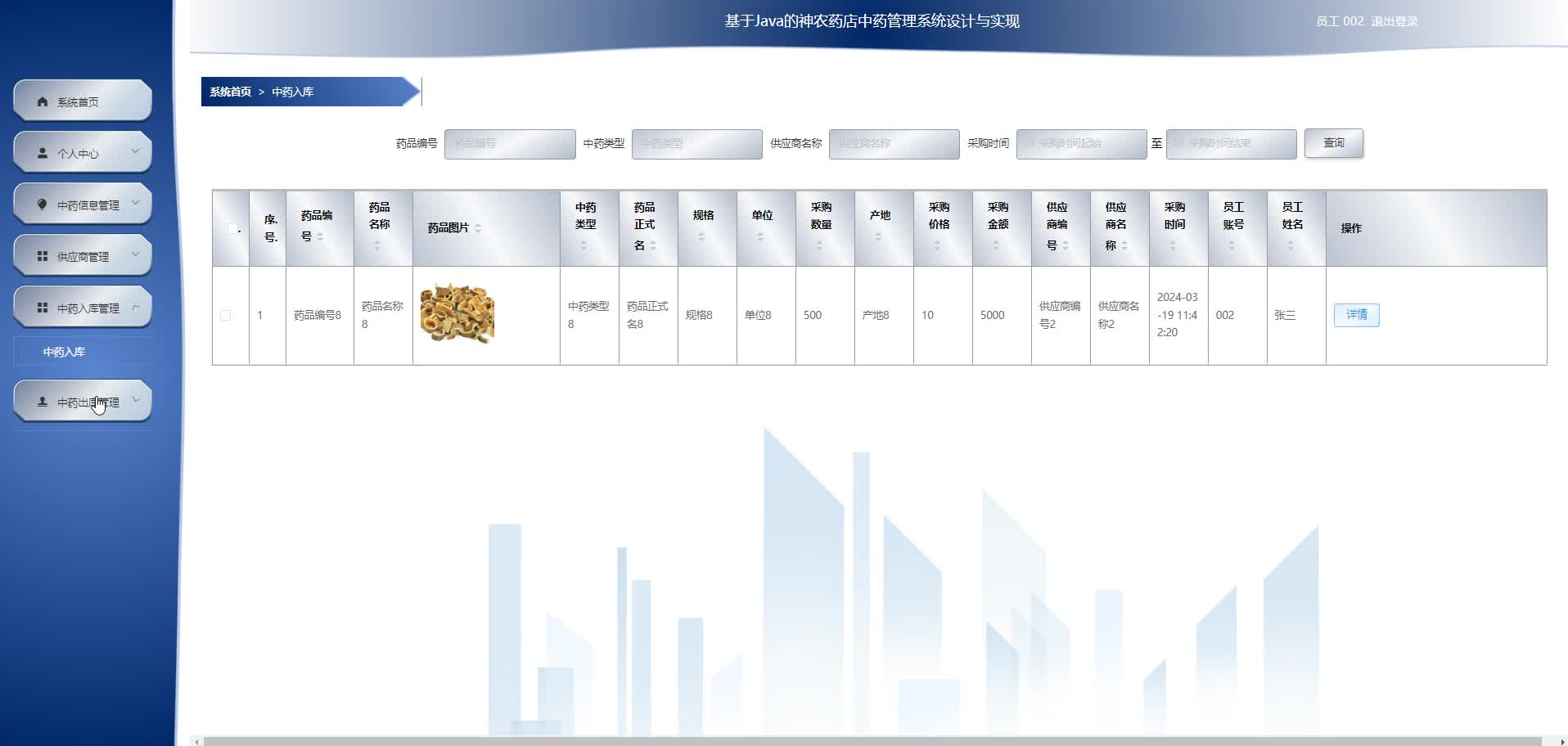Sort by the 采购价格 column arrows
This screenshot has width=1568, height=746.
[x=937, y=245]
